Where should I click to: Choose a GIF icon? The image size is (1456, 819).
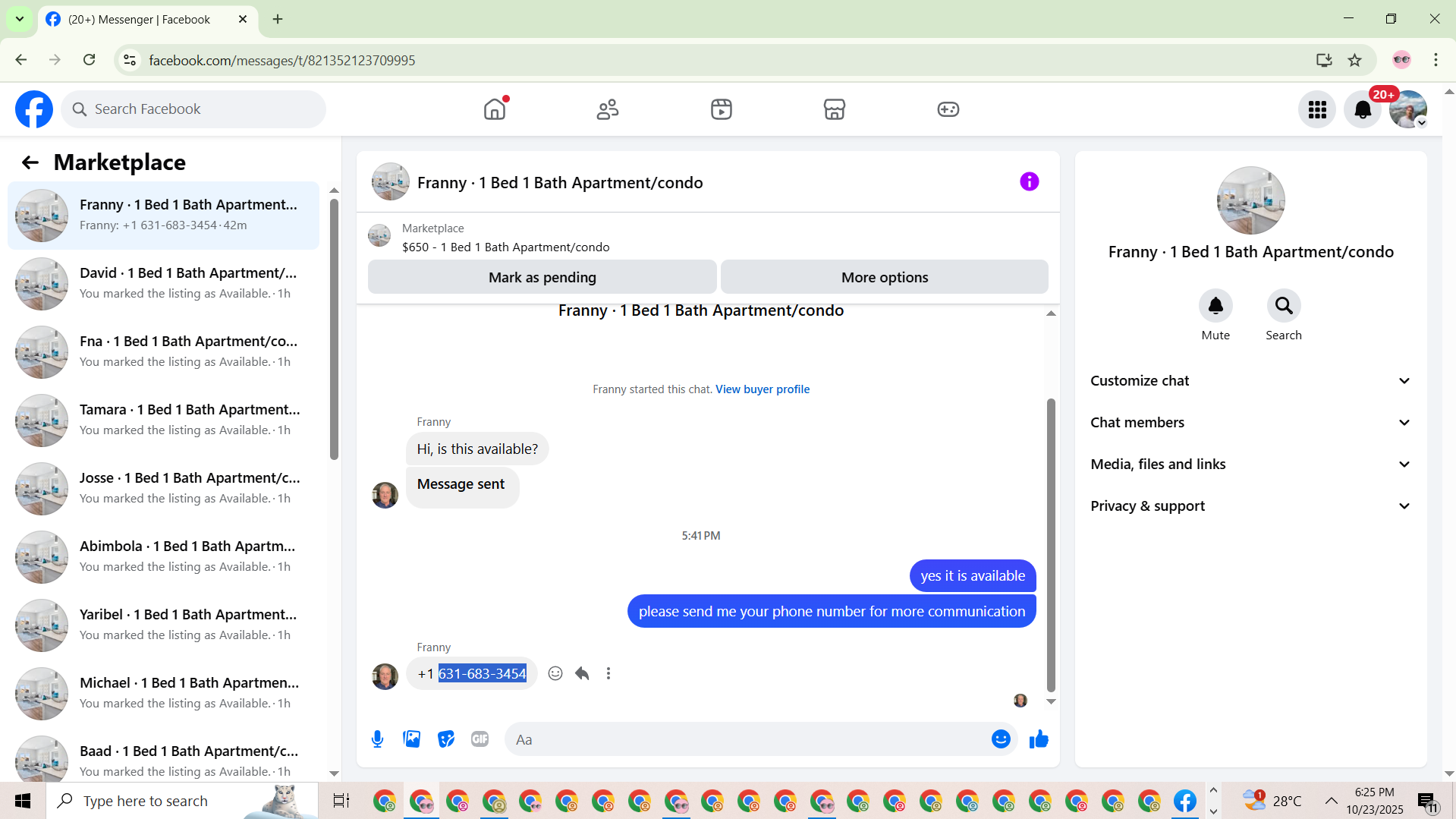pos(480,739)
